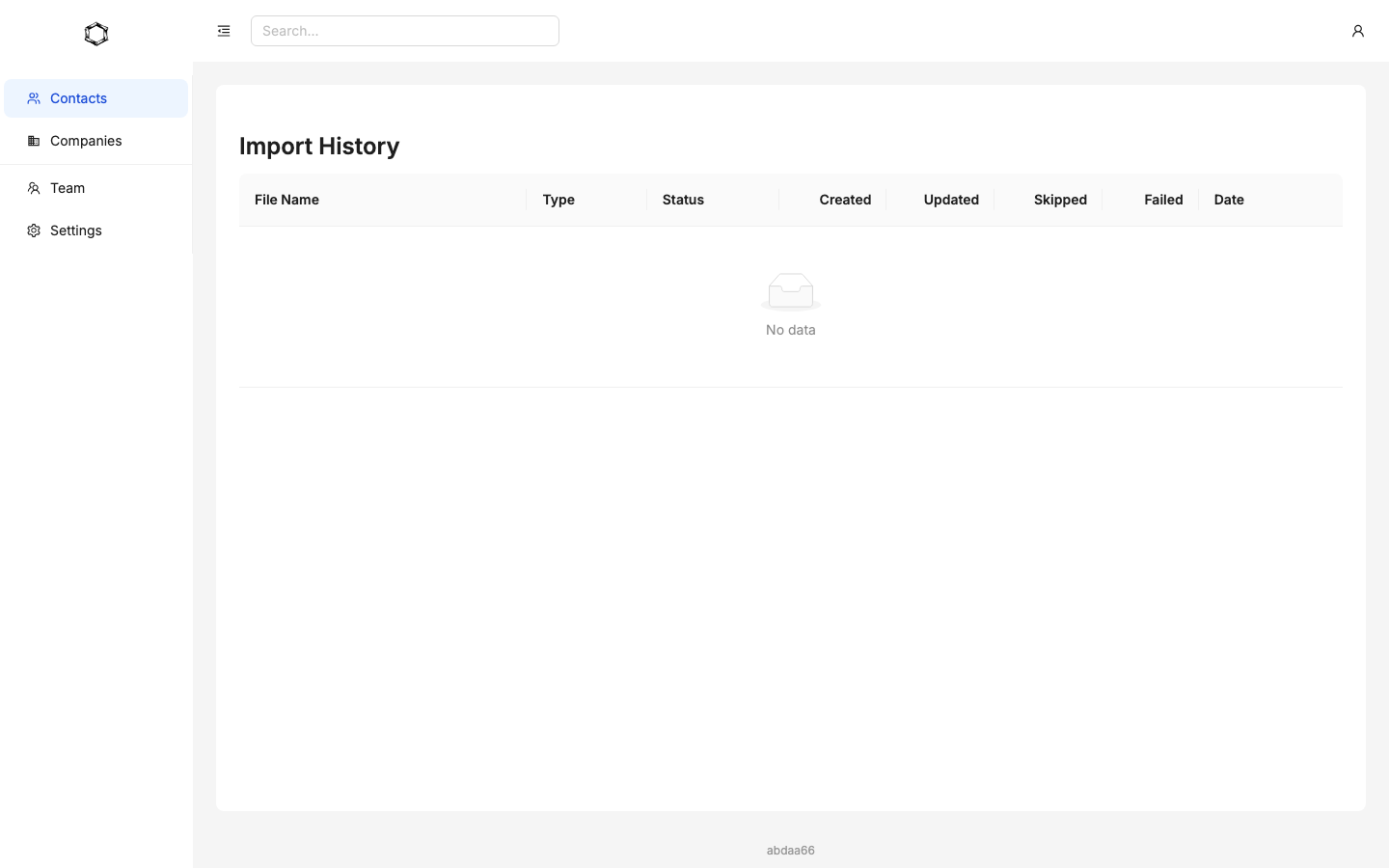The image size is (1389, 868).
Task: Open the Contacts menu item
Action: pos(95,98)
